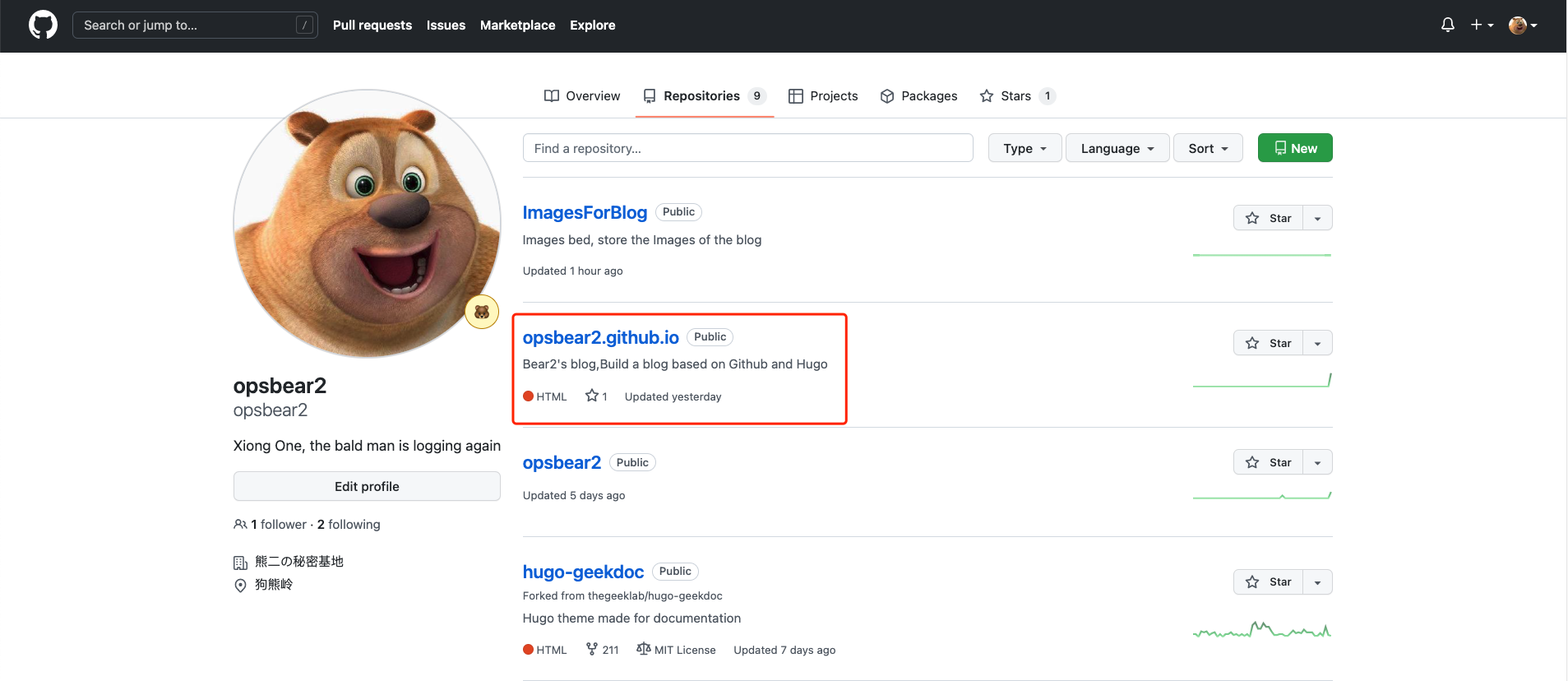1568x681 pixels.
Task: Click the 'Updated 5 days ago' text
Action: [x=574, y=495]
